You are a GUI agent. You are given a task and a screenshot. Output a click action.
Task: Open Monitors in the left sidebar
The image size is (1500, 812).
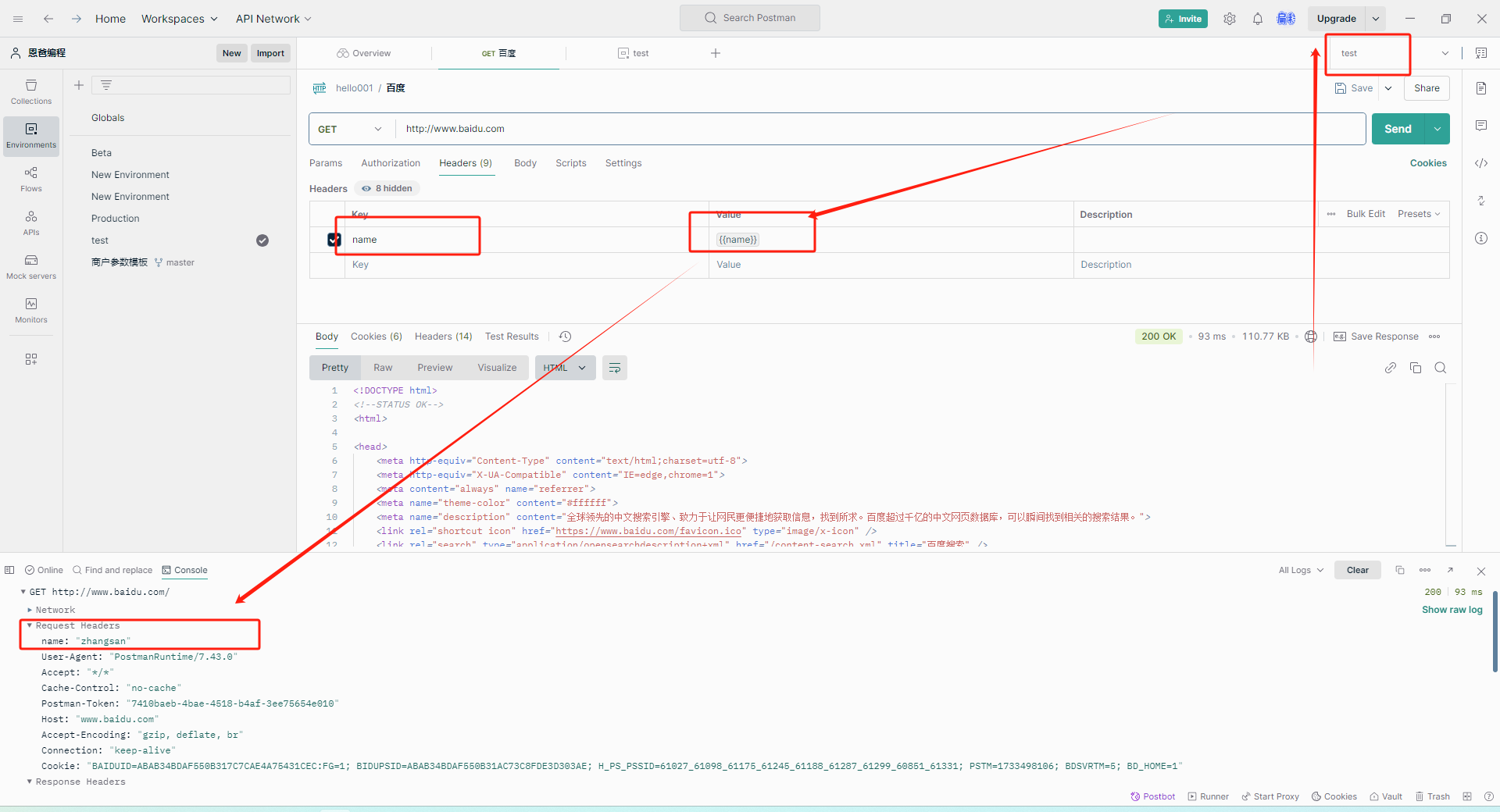pos(31,310)
